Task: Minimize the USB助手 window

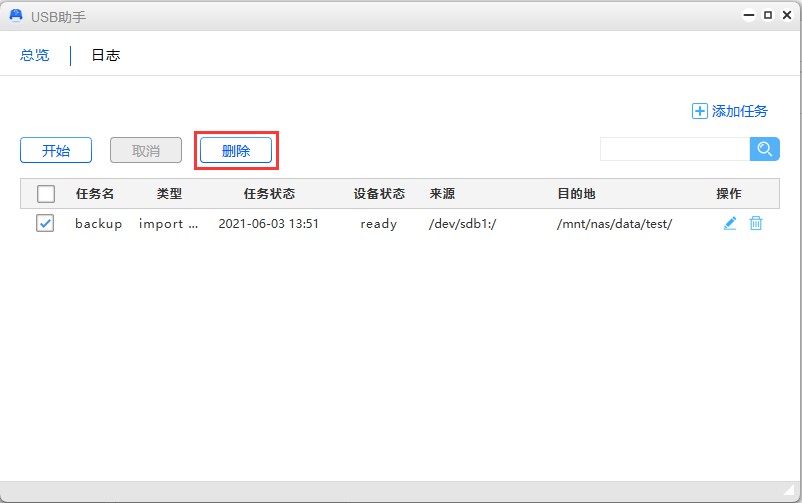Action: tap(748, 16)
